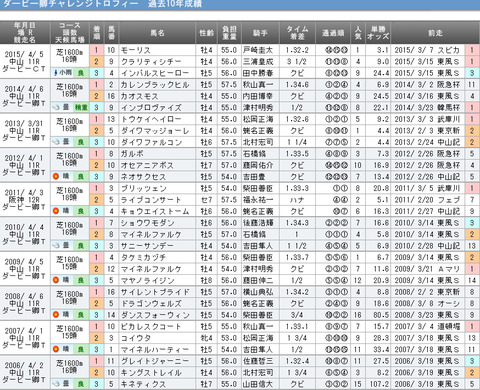Click the cloudy weather icon in 2014 row

click(56, 108)
